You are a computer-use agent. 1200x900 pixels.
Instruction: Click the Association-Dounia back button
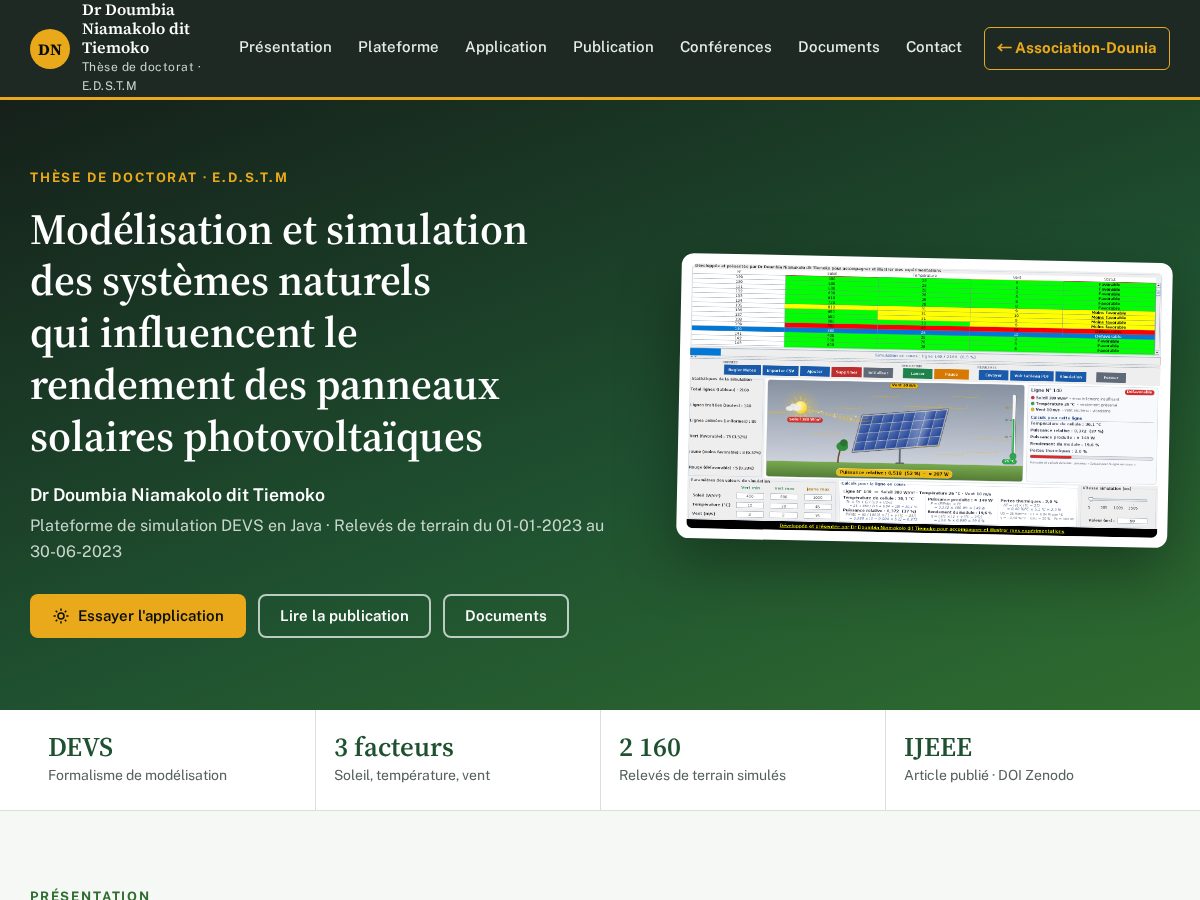coord(1077,48)
